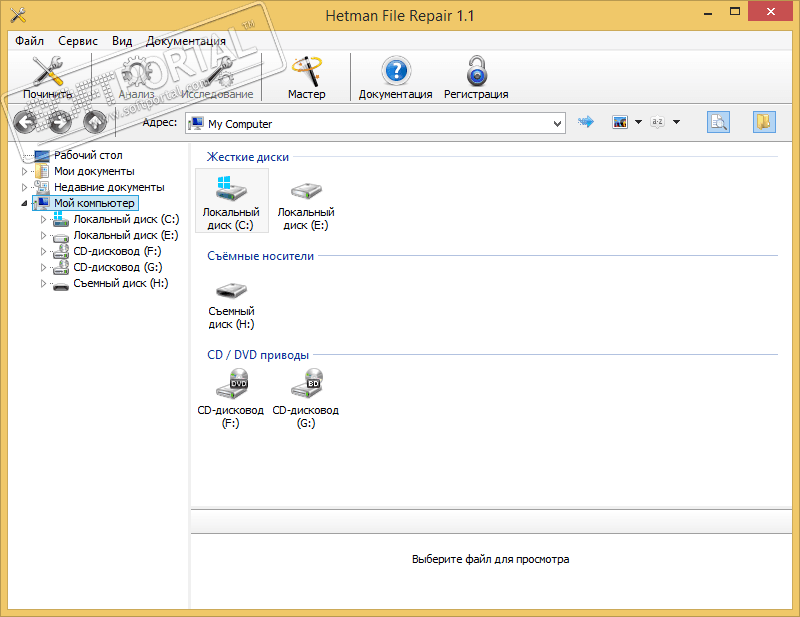Expand Локальный диск (E:) tree node

click(x=43, y=235)
